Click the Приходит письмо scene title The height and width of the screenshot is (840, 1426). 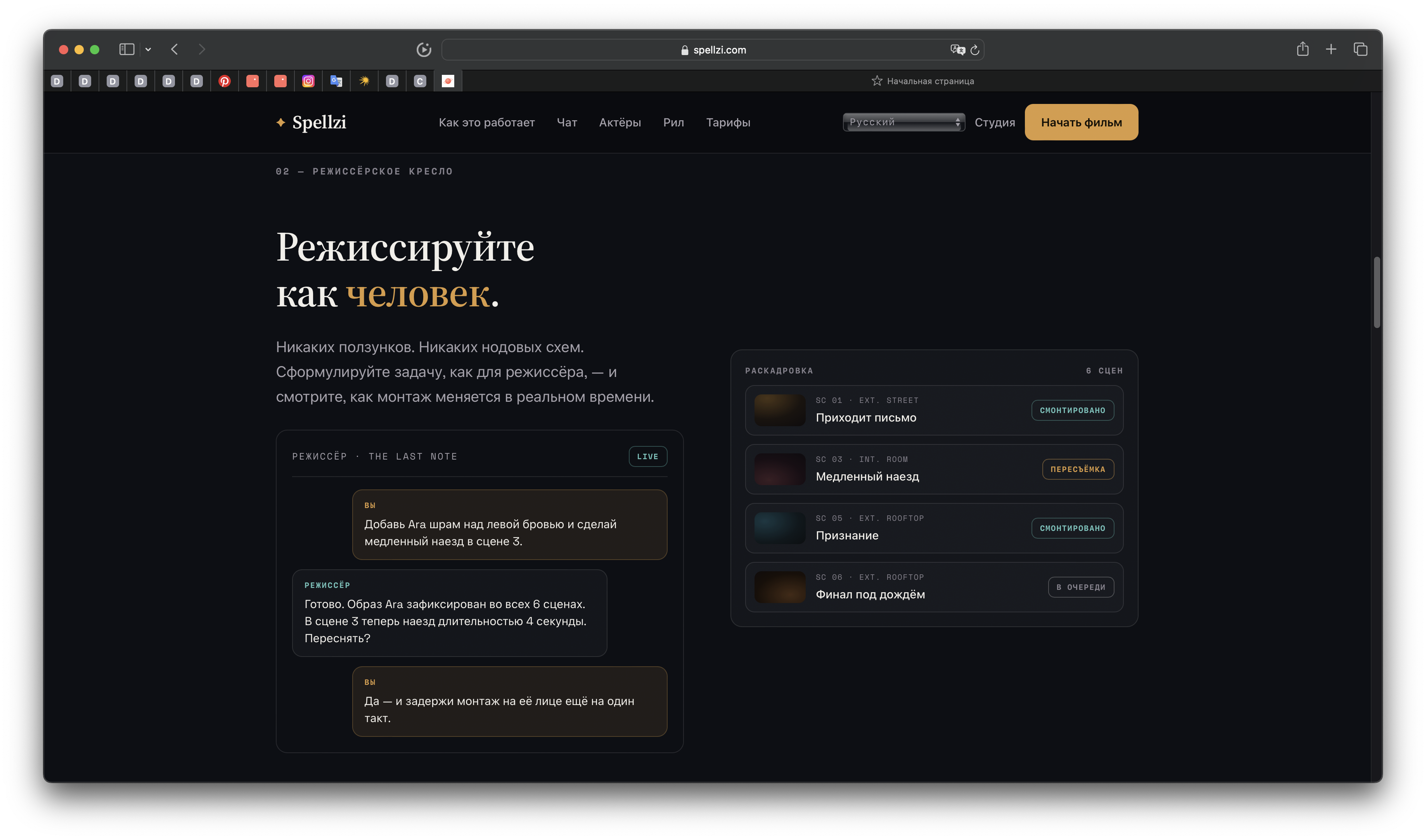pyautogui.click(x=865, y=418)
